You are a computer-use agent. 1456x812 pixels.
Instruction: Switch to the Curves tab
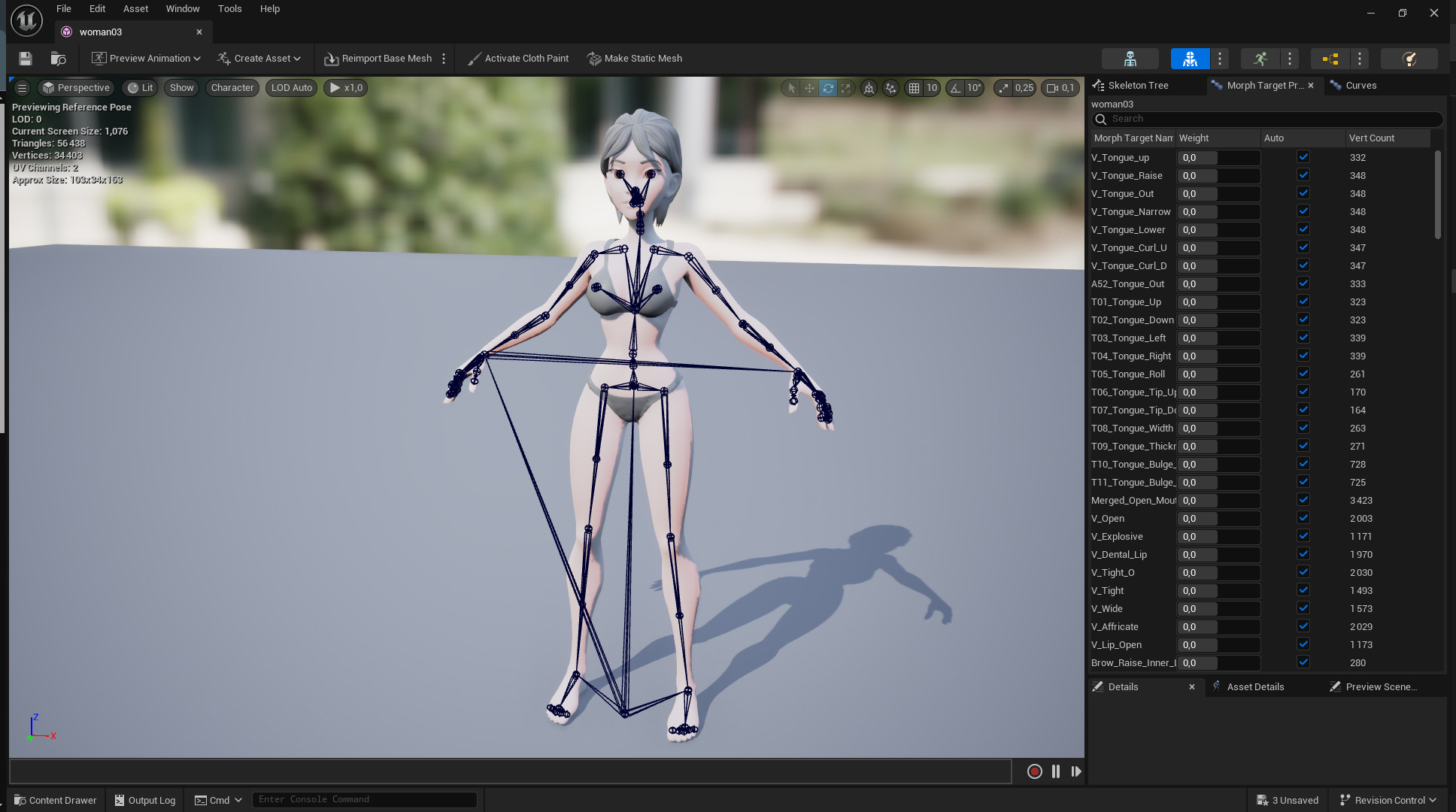coord(1360,86)
